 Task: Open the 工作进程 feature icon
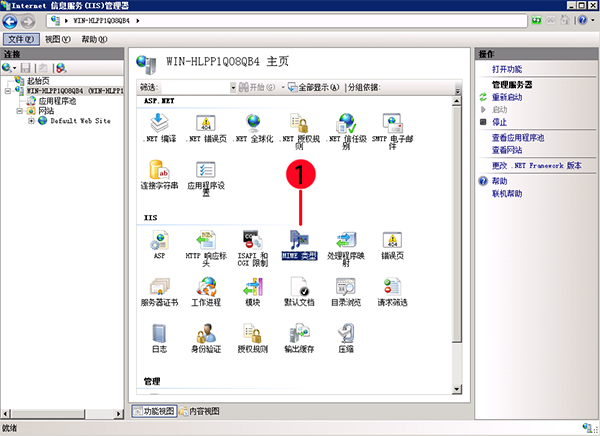tap(206, 292)
